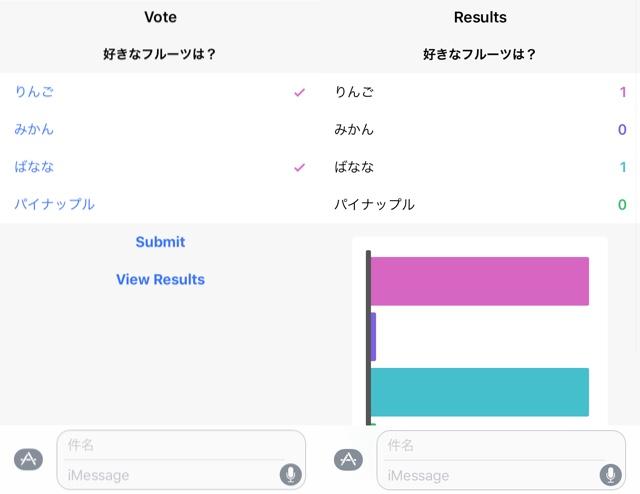Image resolution: width=640 pixels, height=494 pixels.
Task: Click the Results header title
Action: click(x=480, y=17)
